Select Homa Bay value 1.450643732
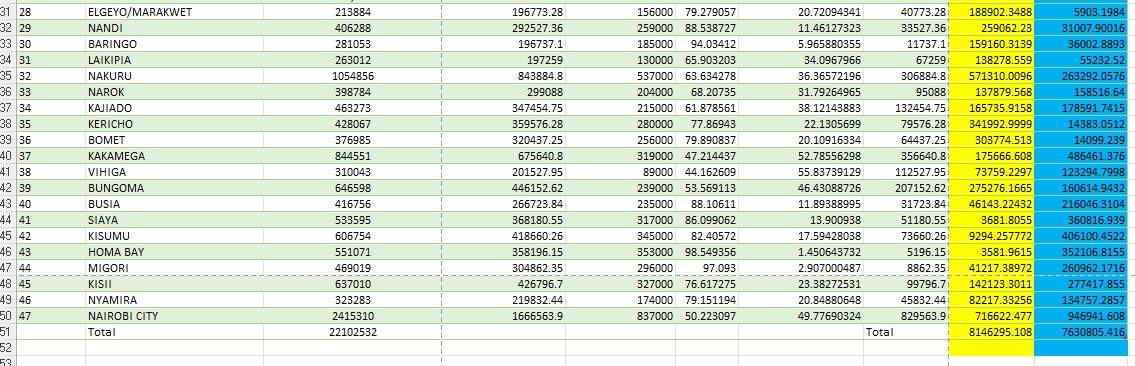Image resolution: width=1135 pixels, height=366 pixels. 801,252
